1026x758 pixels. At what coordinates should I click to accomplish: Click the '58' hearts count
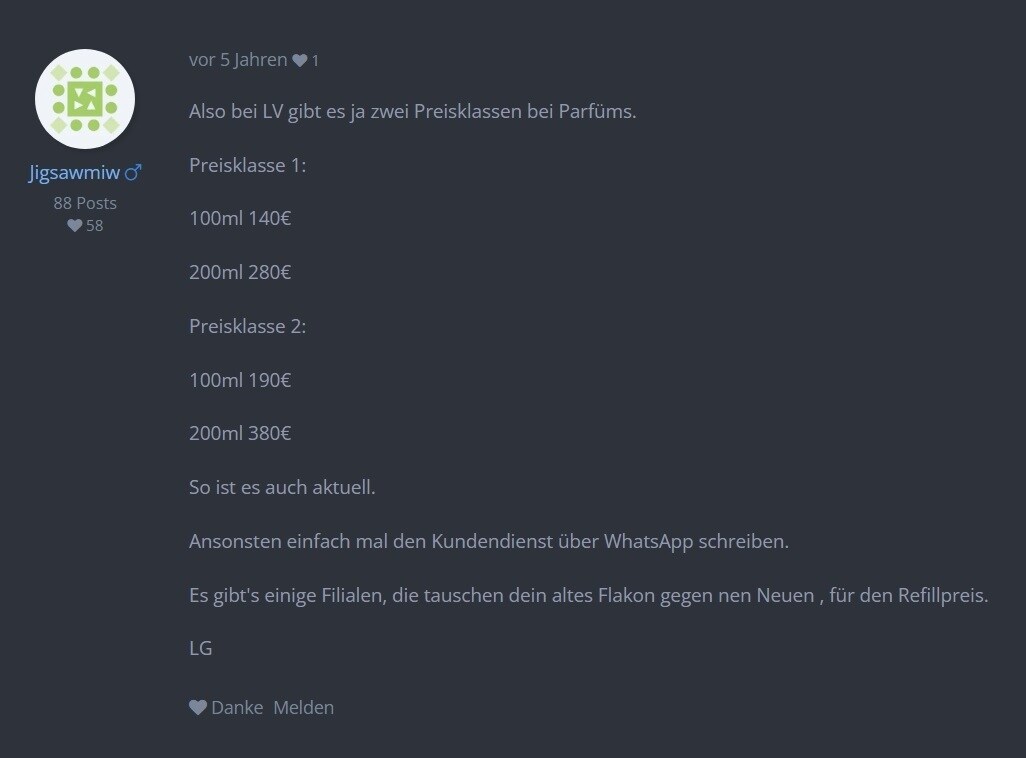coord(95,225)
